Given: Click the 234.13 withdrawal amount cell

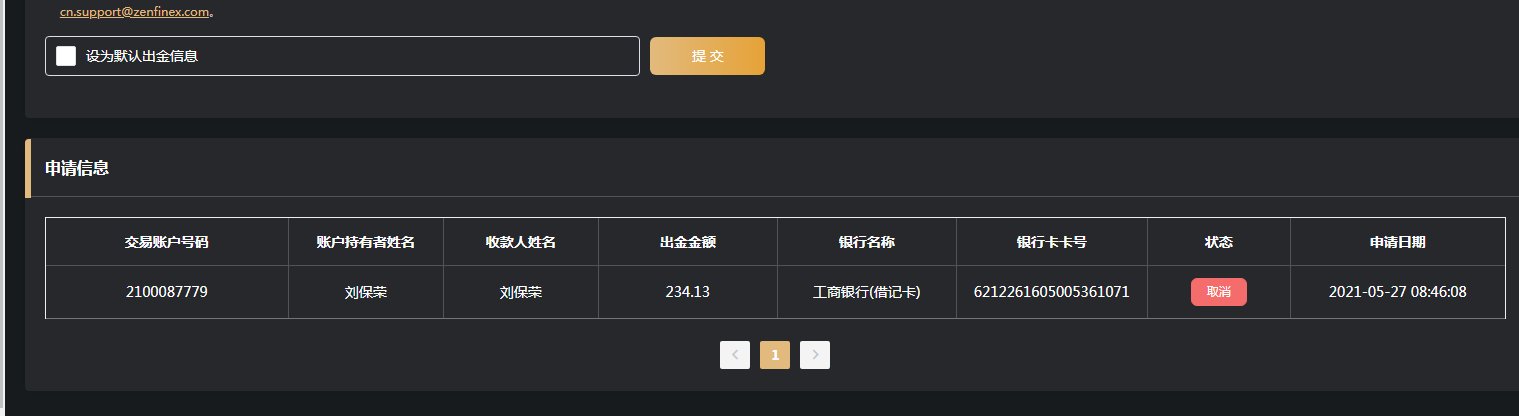Looking at the screenshot, I should [687, 292].
